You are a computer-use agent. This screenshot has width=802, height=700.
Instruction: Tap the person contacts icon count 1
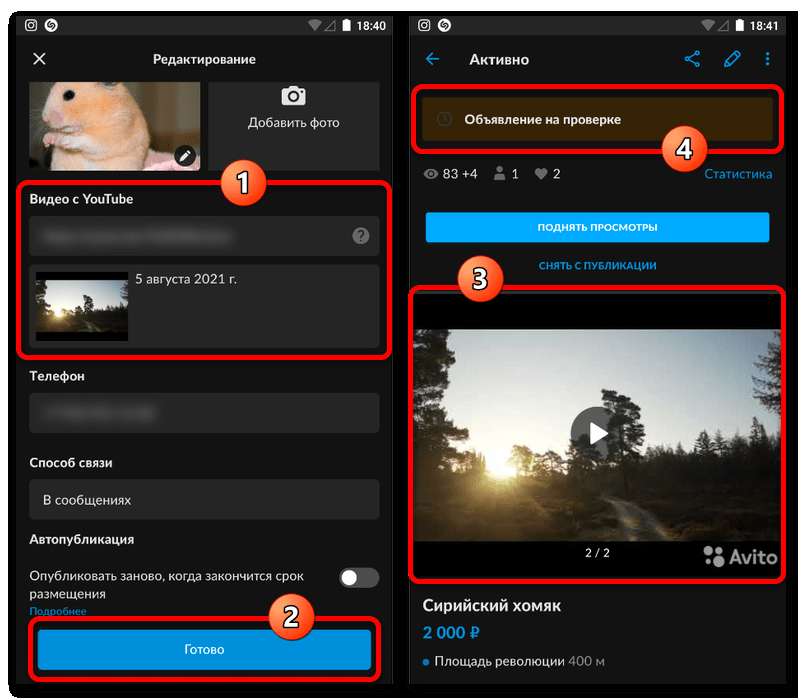click(499, 174)
